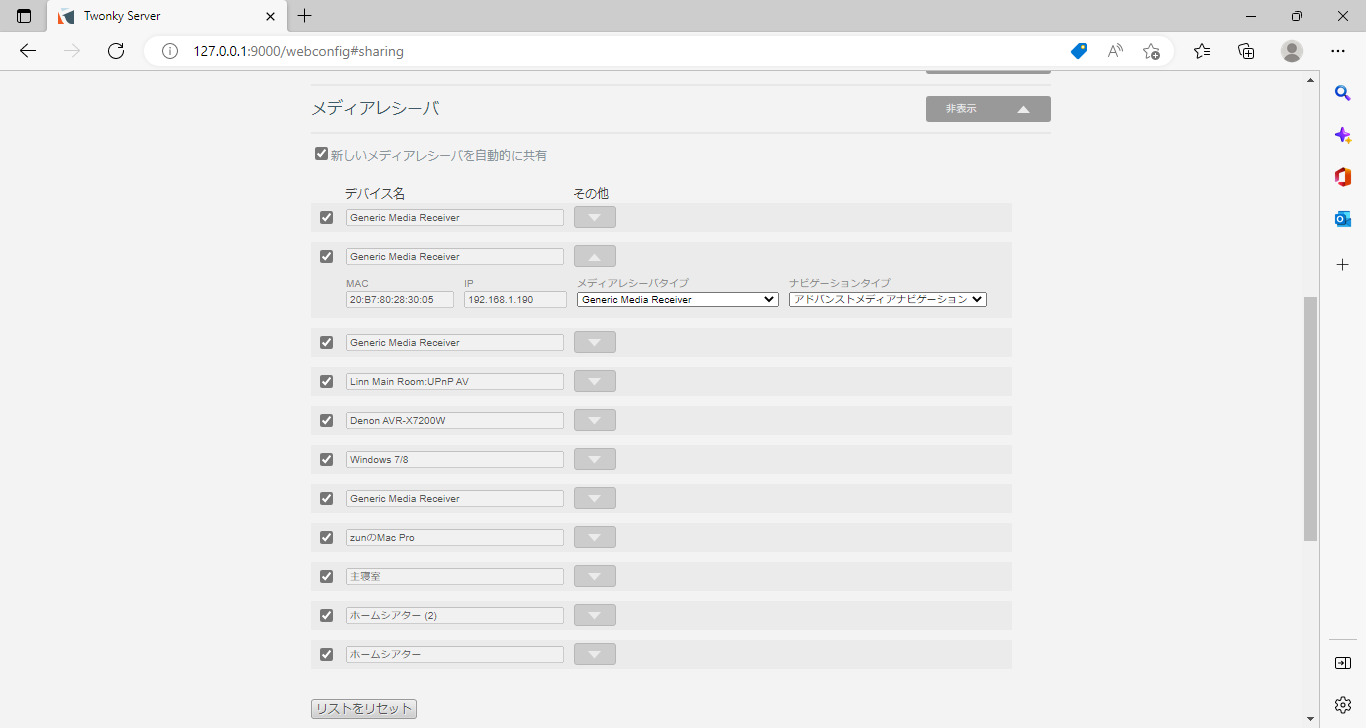Toggle auto-share new media receivers checkbox
Viewport: 1366px width, 728px height.
click(x=321, y=154)
